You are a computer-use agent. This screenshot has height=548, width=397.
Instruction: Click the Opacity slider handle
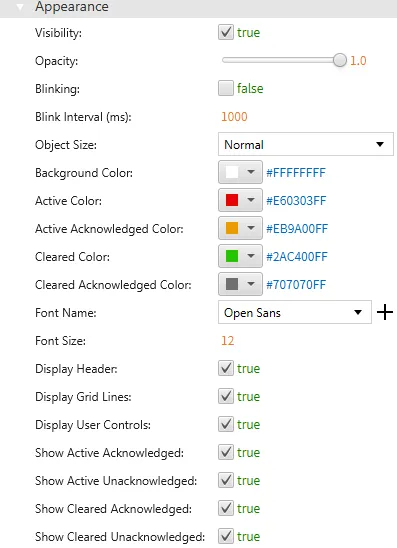point(339,60)
